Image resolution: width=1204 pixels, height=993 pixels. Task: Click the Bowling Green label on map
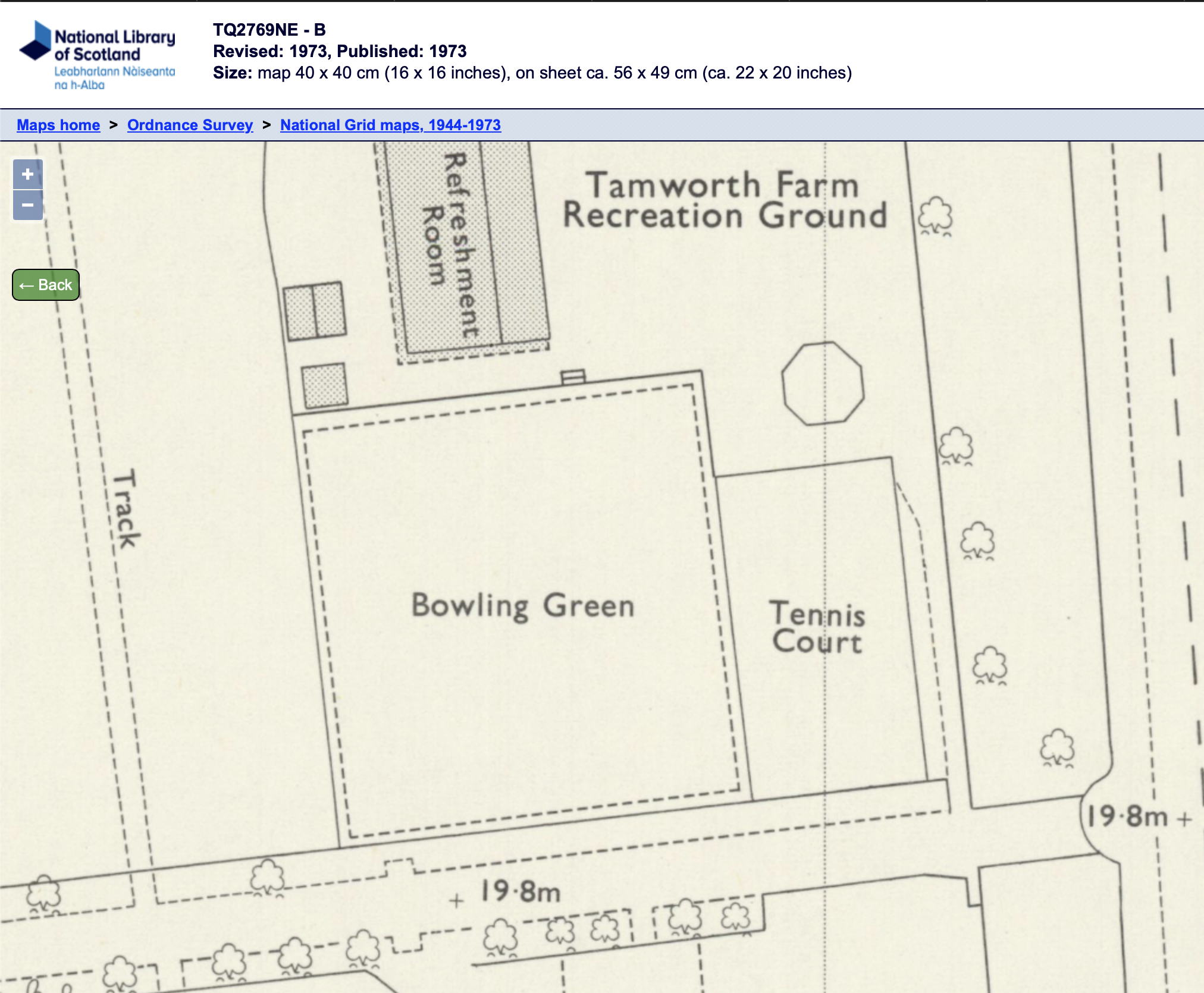pos(523,606)
